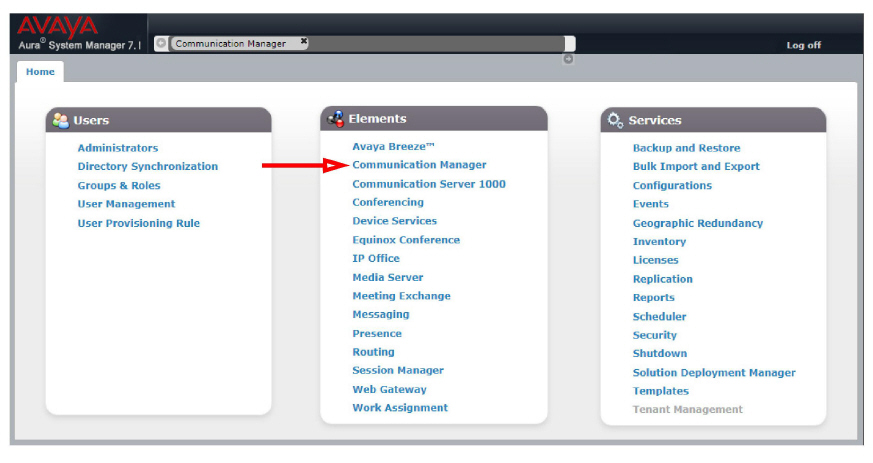873x463 pixels.
Task: Click plus icon left of Communication Manager tab
Action: 161,43
